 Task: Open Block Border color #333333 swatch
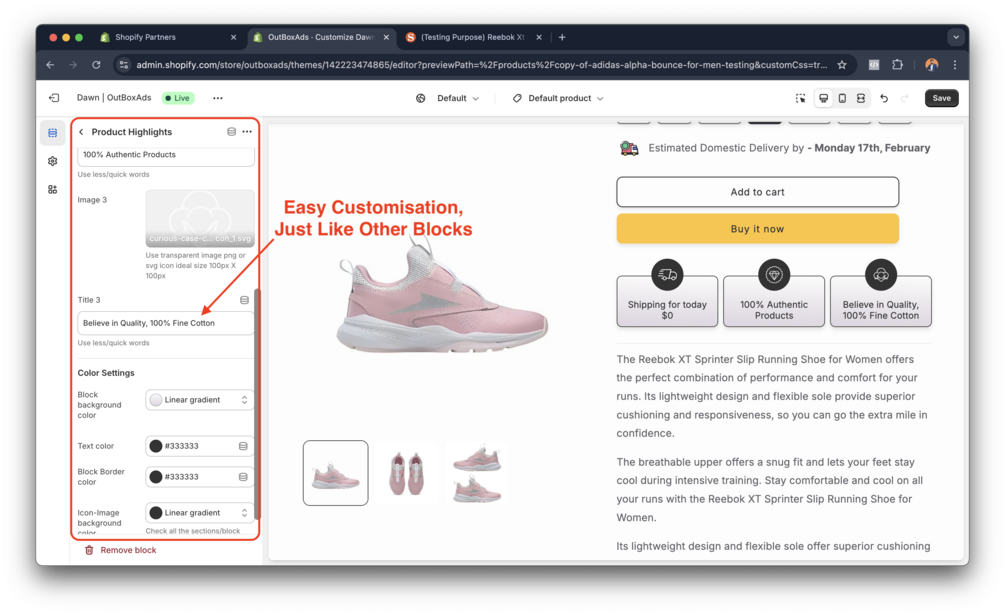156,476
